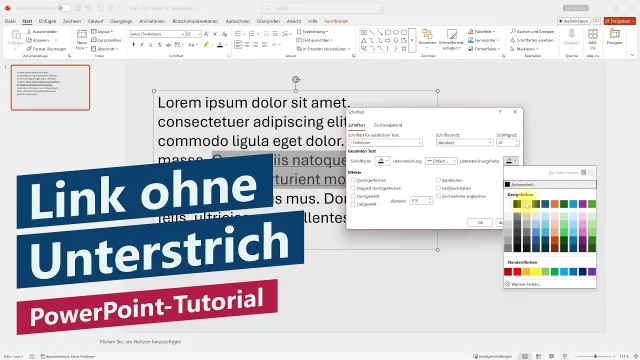Click the font color A icon
The height and width of the screenshot is (360, 640).
(220, 45)
